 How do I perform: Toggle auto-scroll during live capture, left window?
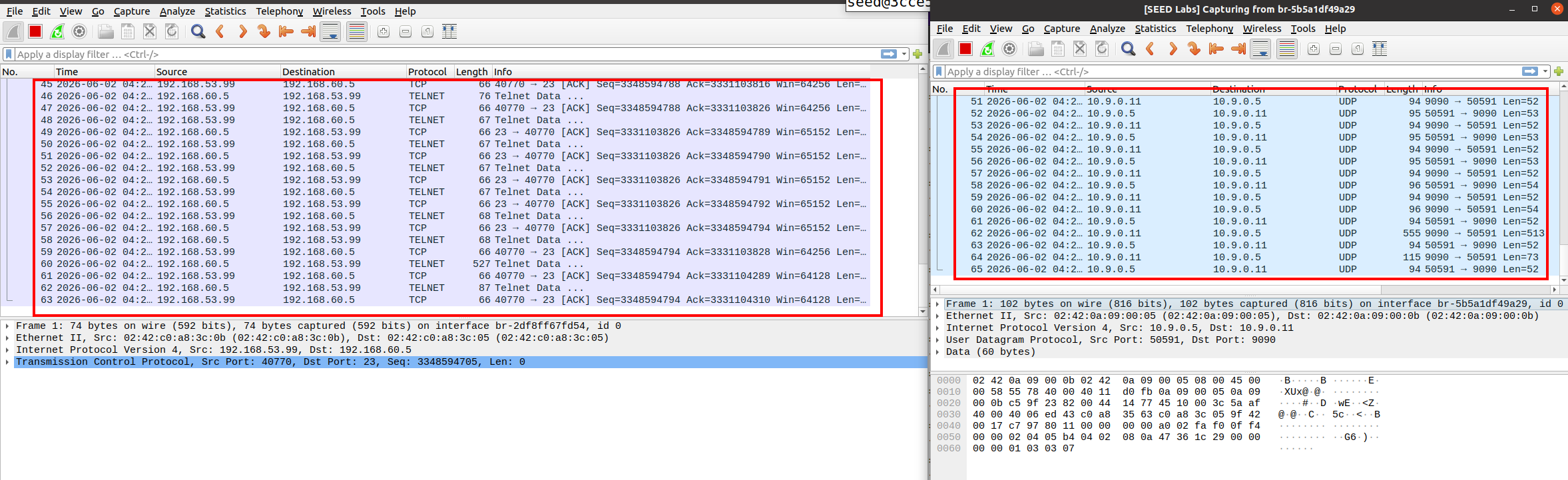(x=330, y=31)
